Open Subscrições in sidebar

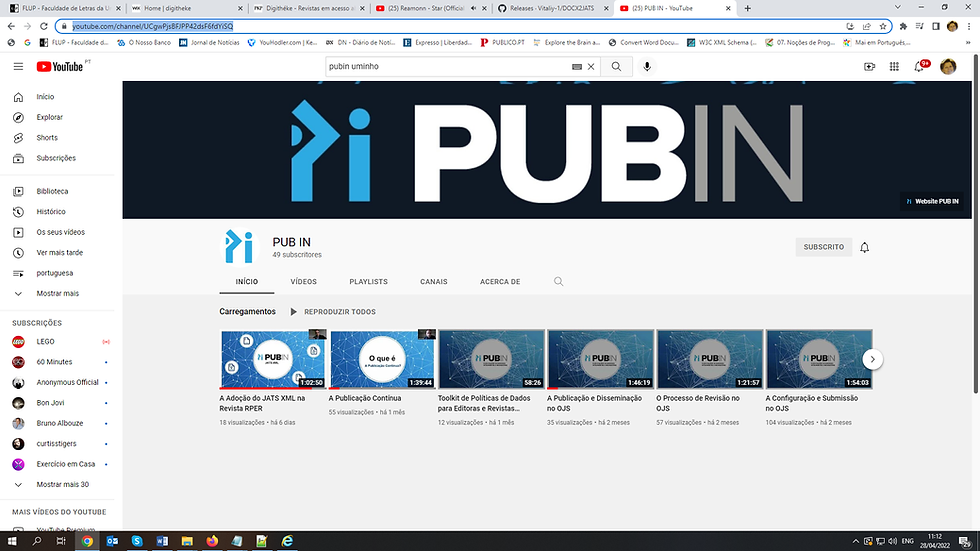(57, 158)
